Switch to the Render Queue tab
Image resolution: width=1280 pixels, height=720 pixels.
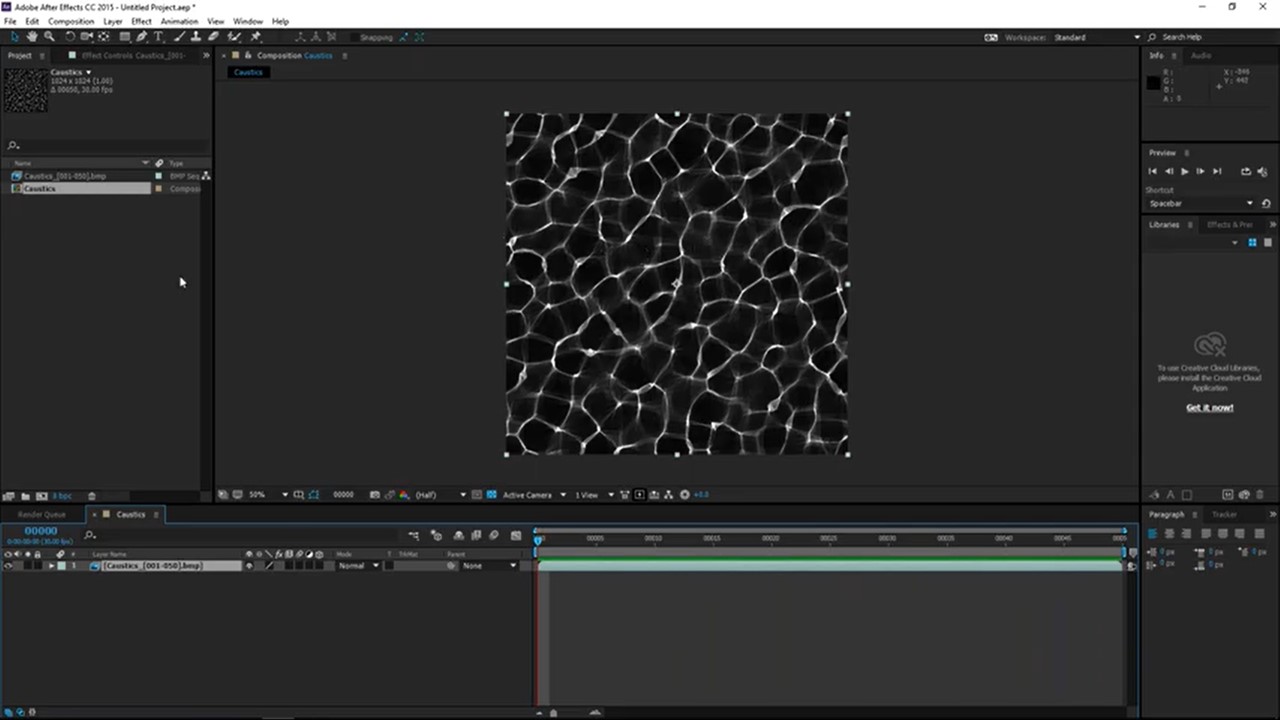point(40,514)
